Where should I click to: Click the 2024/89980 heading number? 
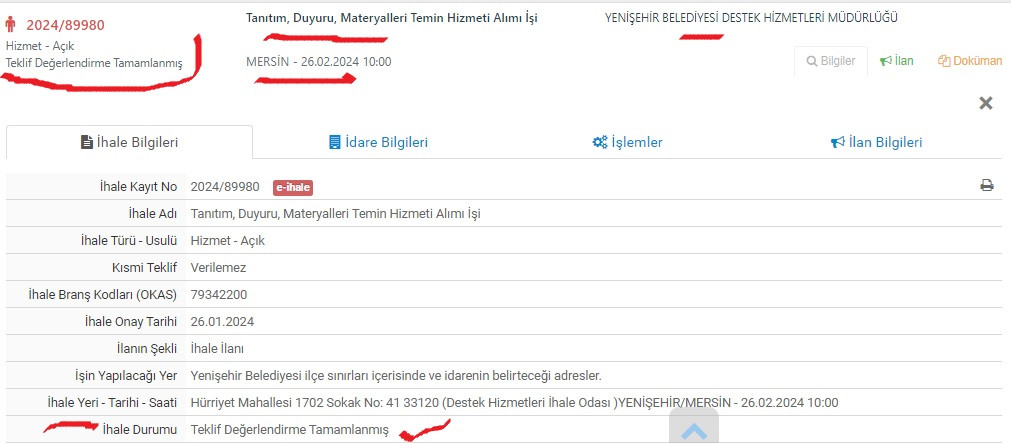[x=65, y=25]
